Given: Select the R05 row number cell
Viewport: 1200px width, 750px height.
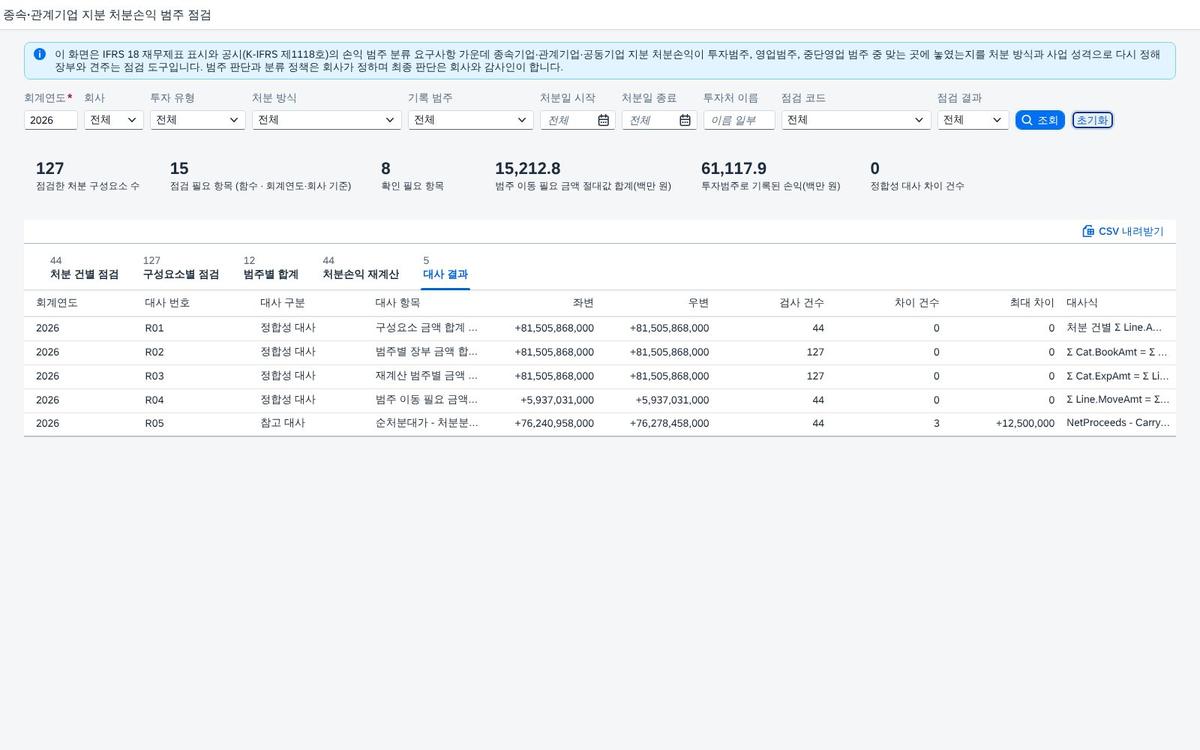Looking at the screenshot, I should [154, 424].
